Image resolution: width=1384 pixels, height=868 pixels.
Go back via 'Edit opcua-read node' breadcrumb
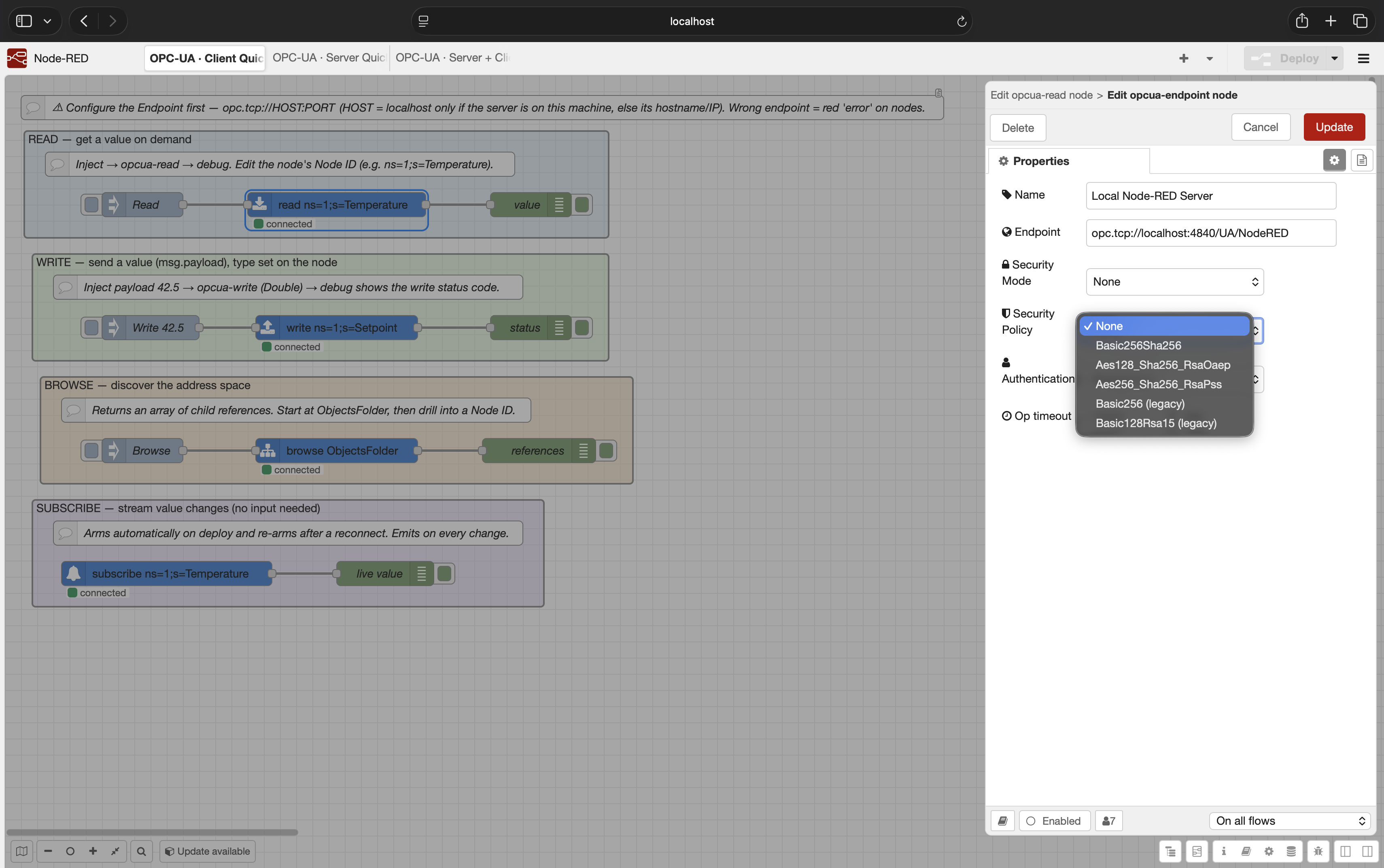click(x=1041, y=95)
